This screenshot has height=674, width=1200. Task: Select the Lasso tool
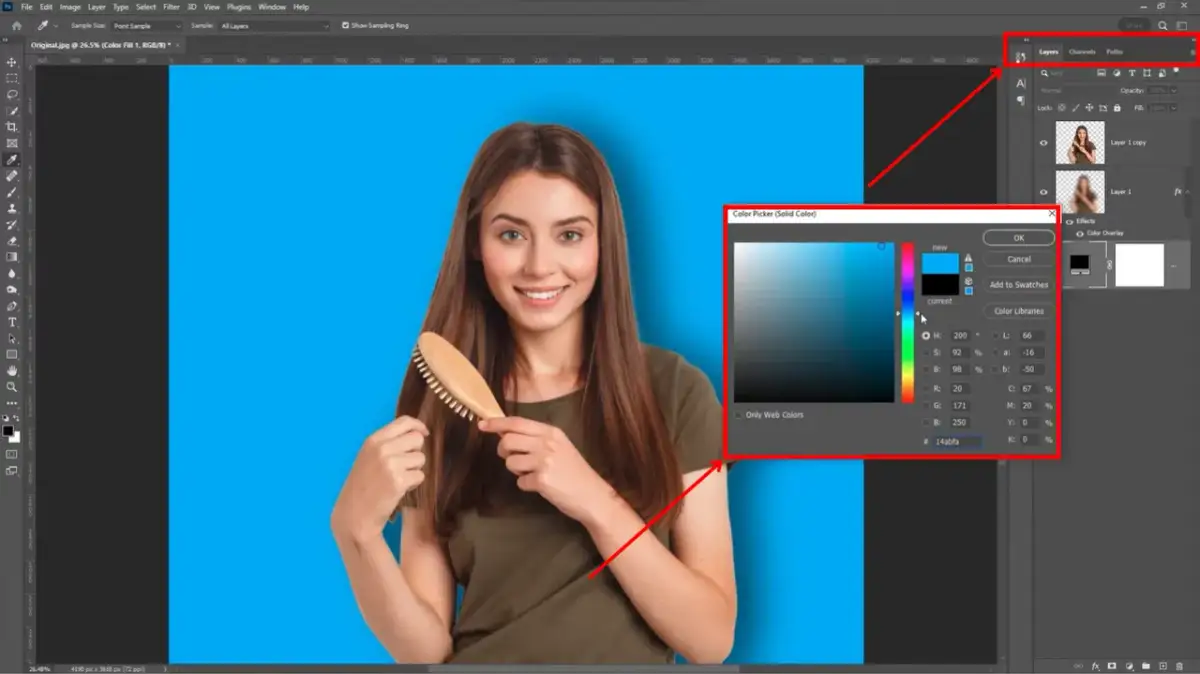(12, 91)
